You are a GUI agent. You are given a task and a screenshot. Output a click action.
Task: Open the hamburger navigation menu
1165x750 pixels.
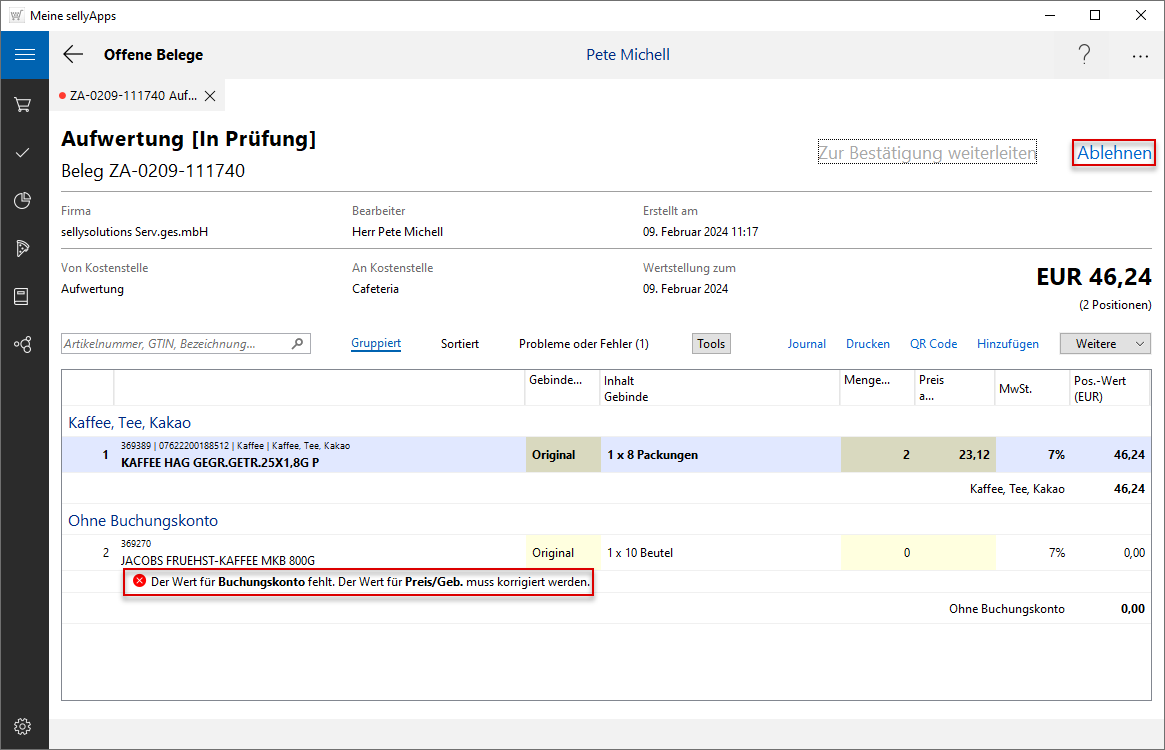click(24, 55)
